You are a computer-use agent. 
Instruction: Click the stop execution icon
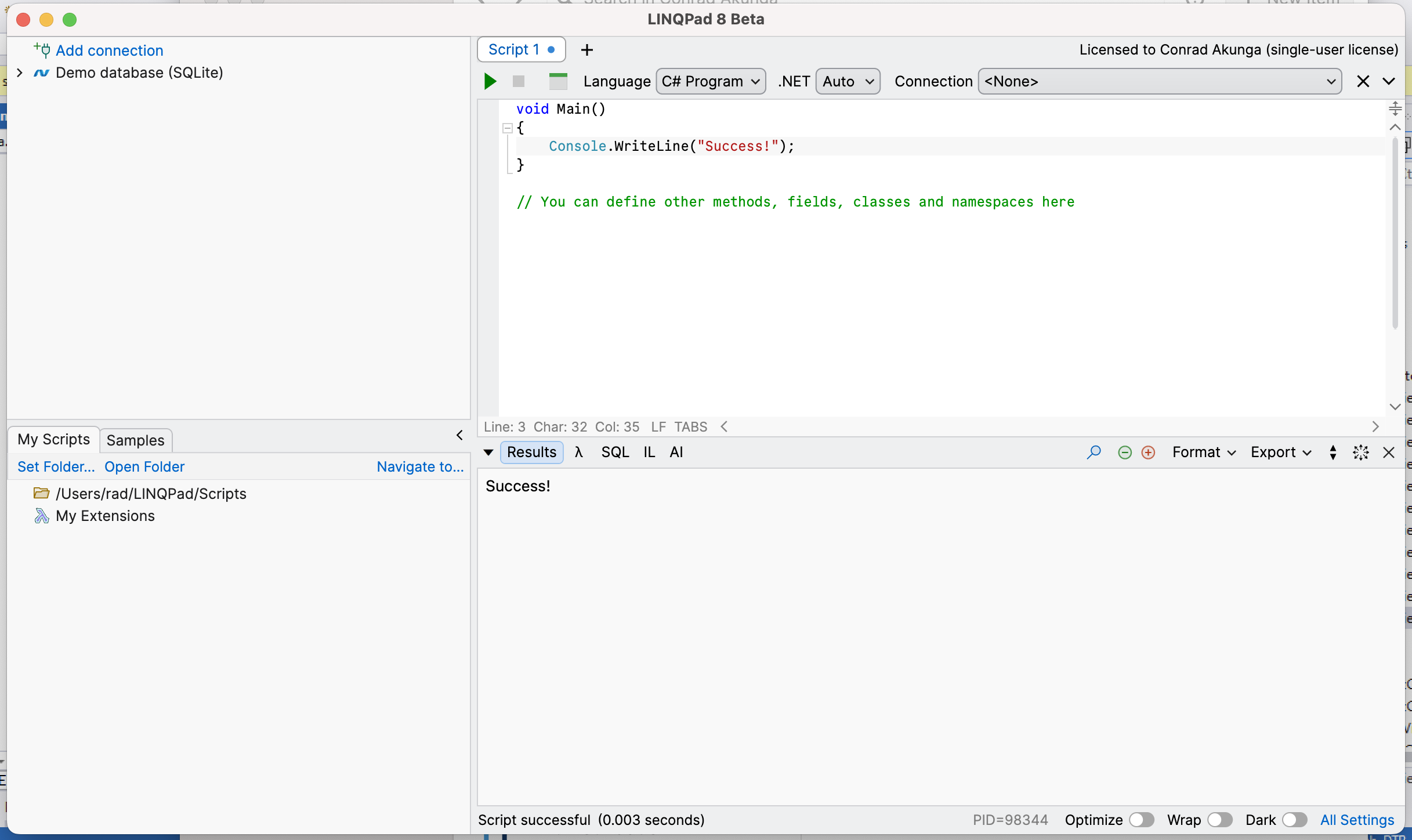(518, 81)
